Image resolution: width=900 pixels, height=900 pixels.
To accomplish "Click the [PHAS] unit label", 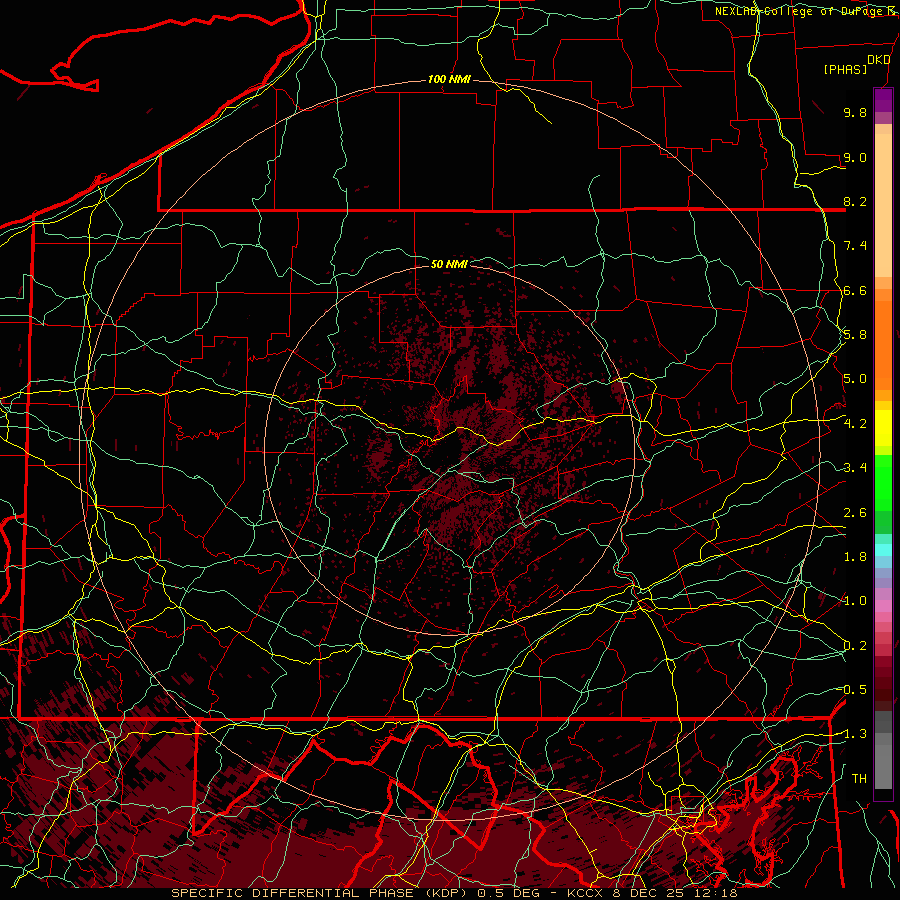I will (x=845, y=69).
